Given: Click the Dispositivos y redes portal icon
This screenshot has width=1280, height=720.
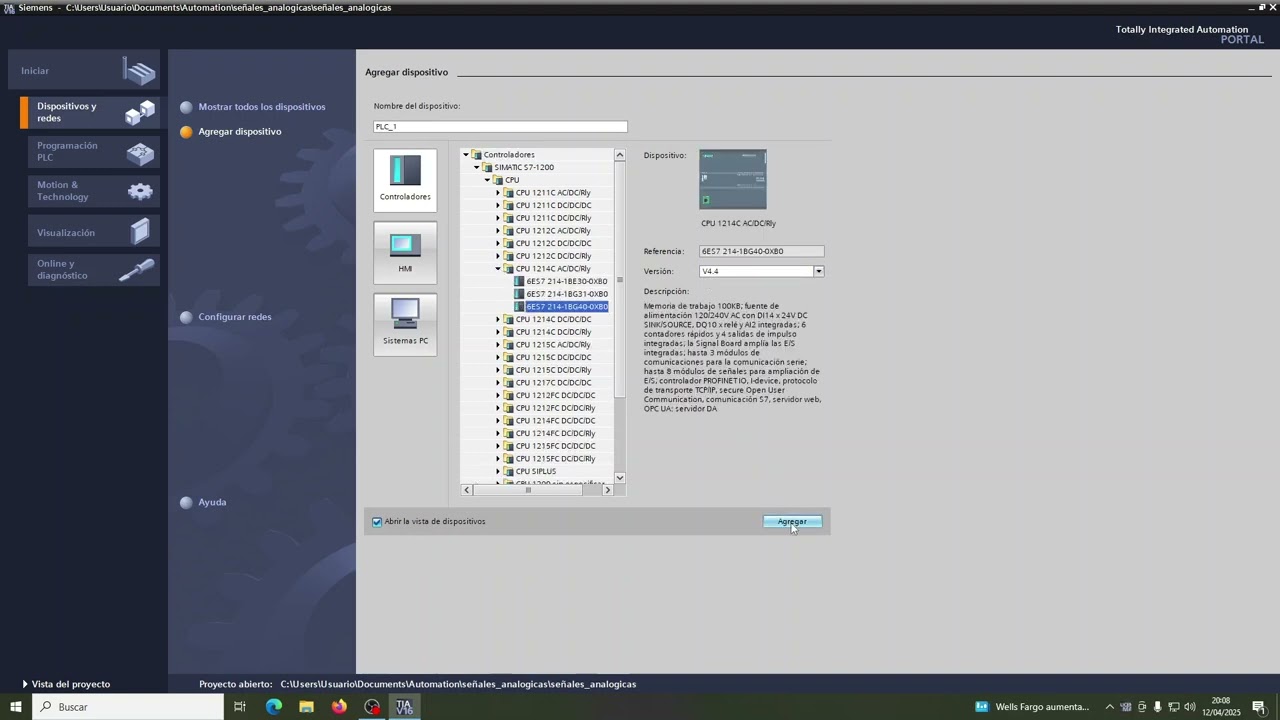Looking at the screenshot, I should pos(140,112).
